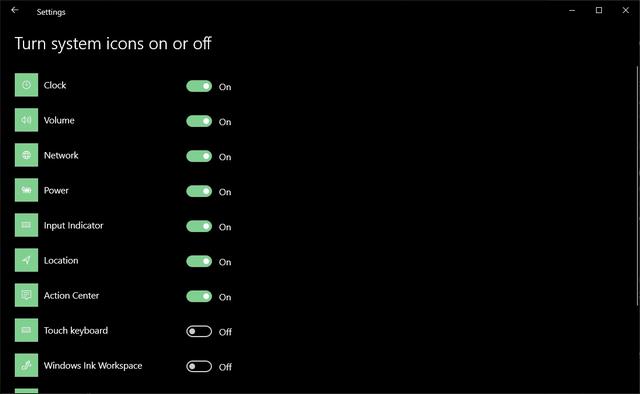Viewport: 640px width, 394px height.
Task: Click the Power battery icon tile
Action: tap(27, 190)
